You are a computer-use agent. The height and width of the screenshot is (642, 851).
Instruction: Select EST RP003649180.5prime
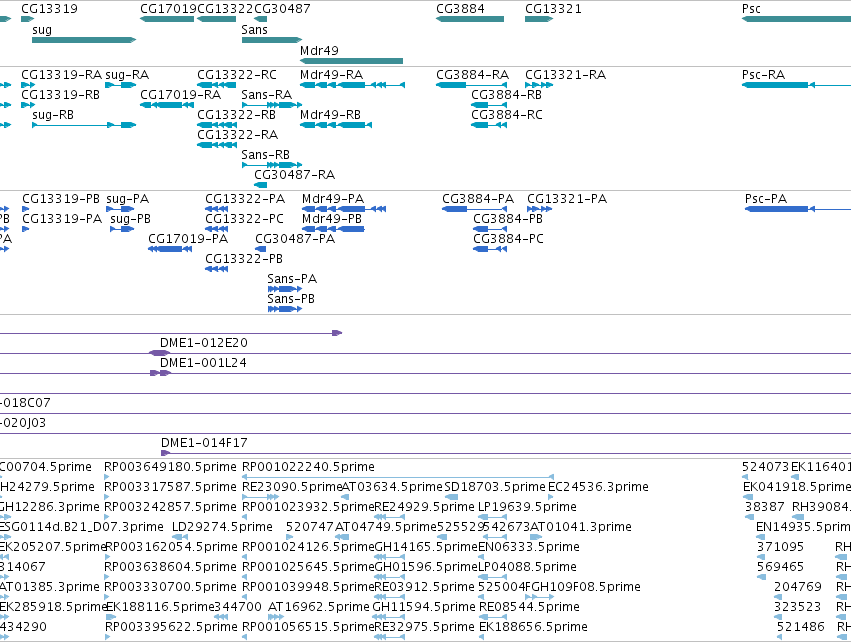170,467
